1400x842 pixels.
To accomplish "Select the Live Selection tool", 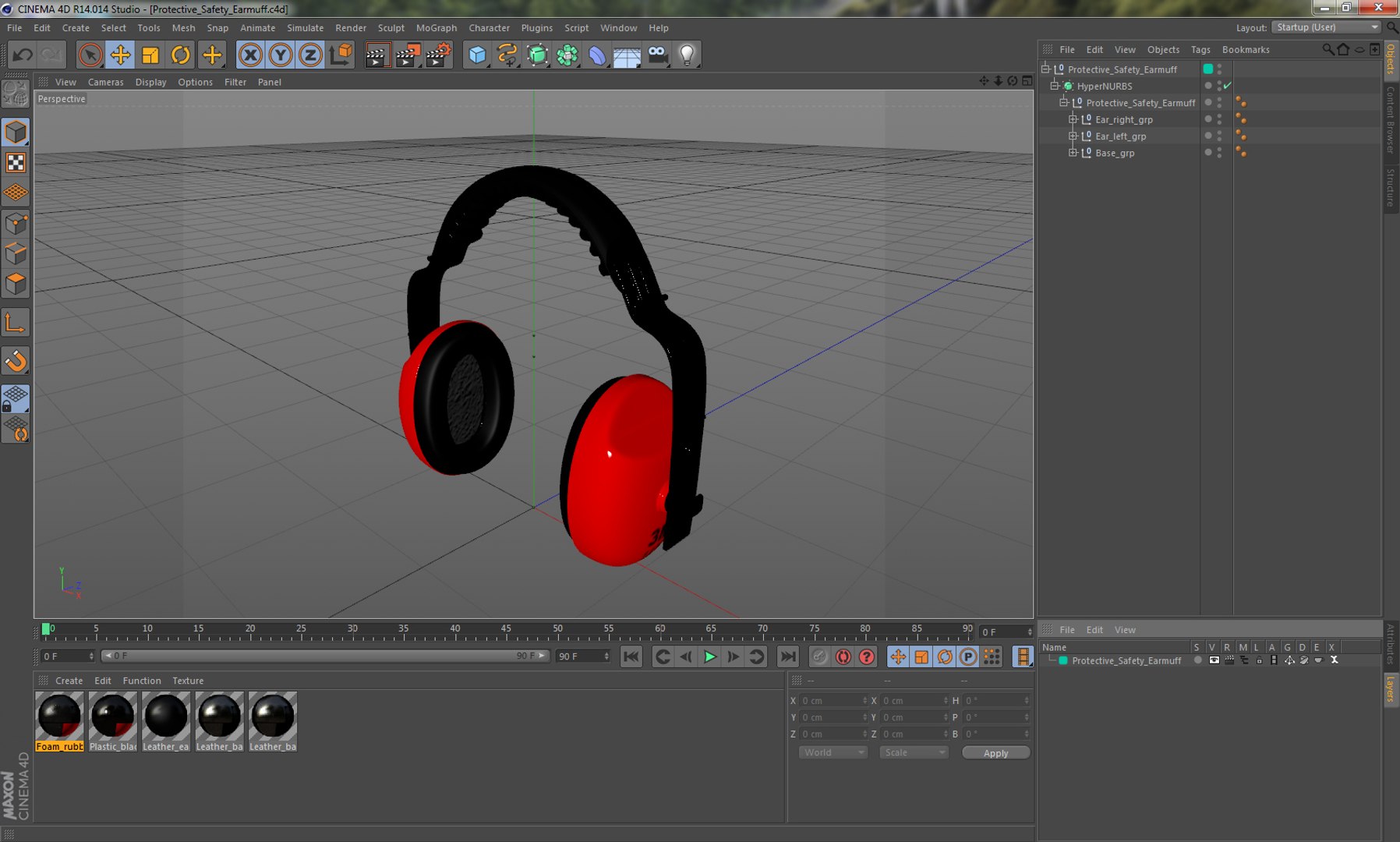I will click(x=90, y=55).
